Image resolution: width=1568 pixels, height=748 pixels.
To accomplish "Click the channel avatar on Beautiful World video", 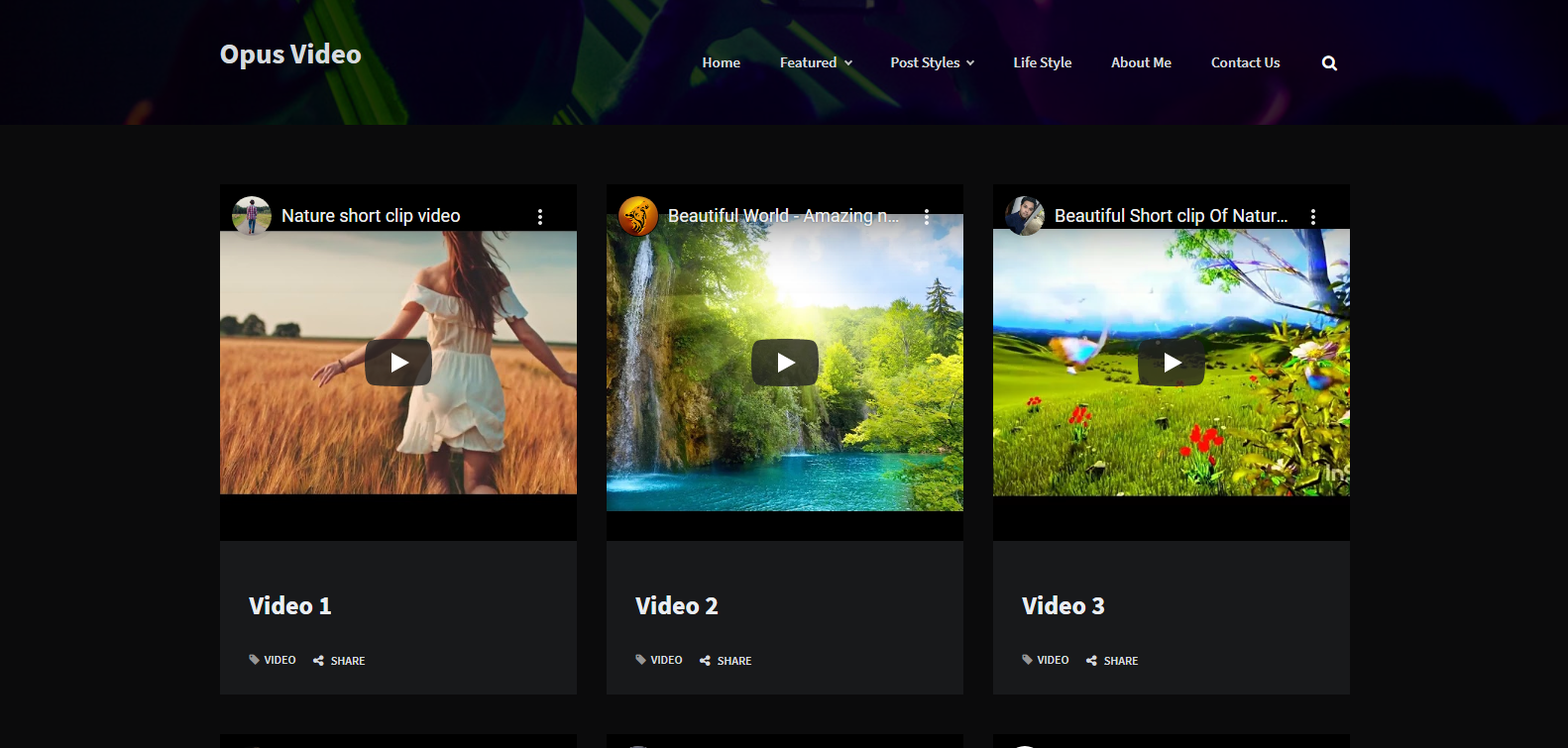I will pyautogui.click(x=638, y=216).
